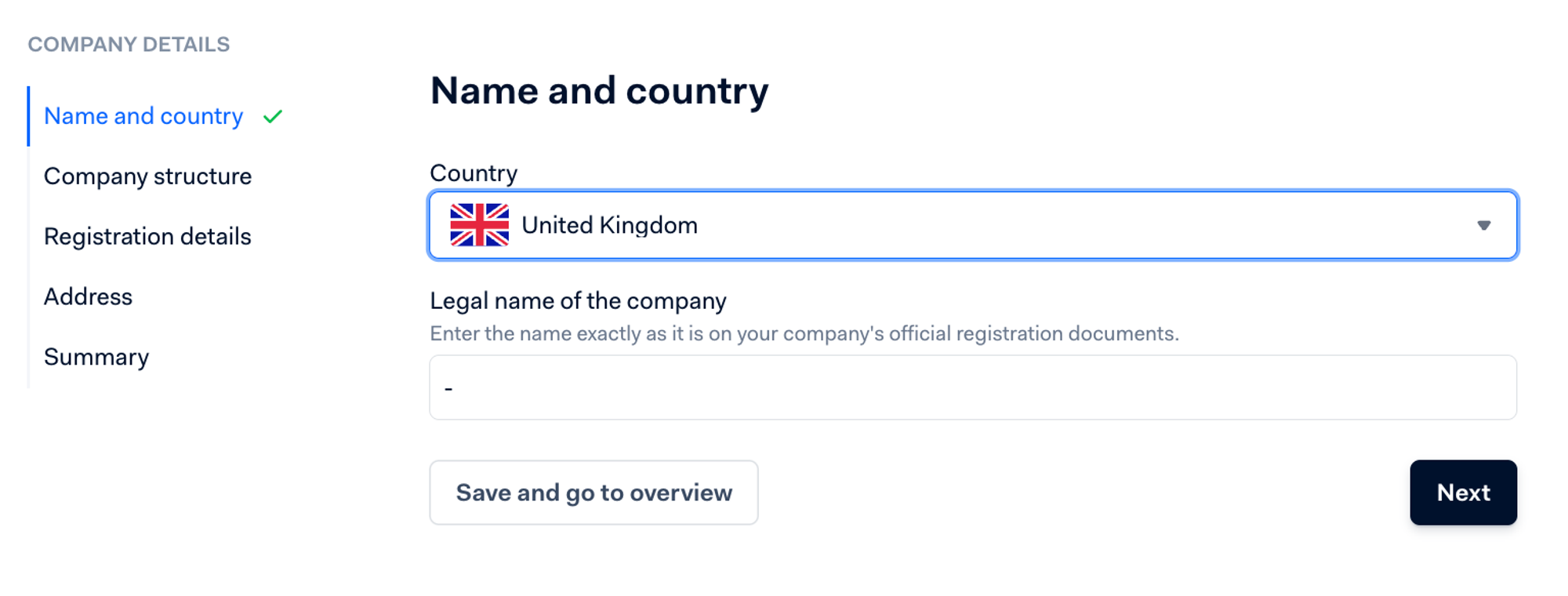Click the green checkmark beside Name and country
Viewport: 1568px width, 596px height.
tap(273, 117)
